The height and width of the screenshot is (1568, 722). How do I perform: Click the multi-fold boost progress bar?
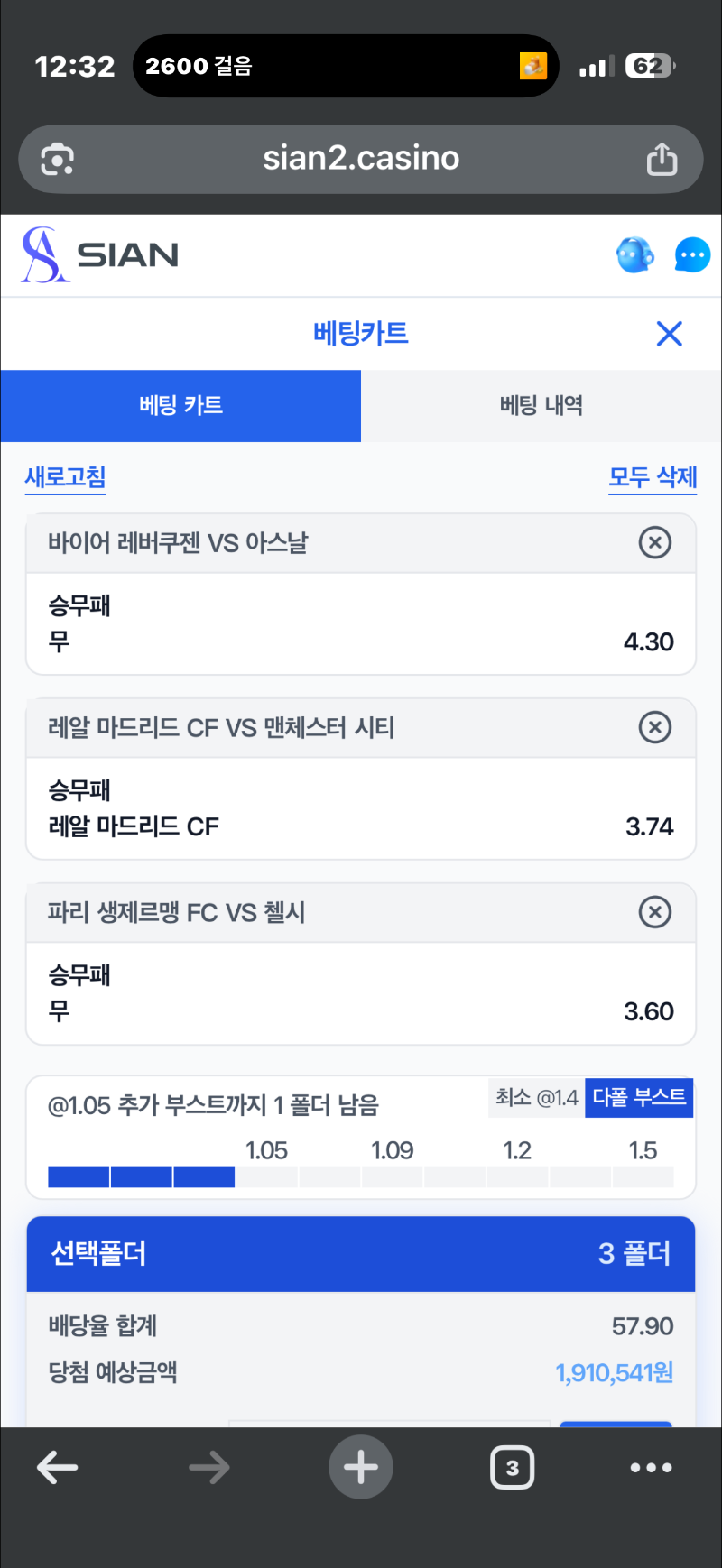click(361, 1176)
